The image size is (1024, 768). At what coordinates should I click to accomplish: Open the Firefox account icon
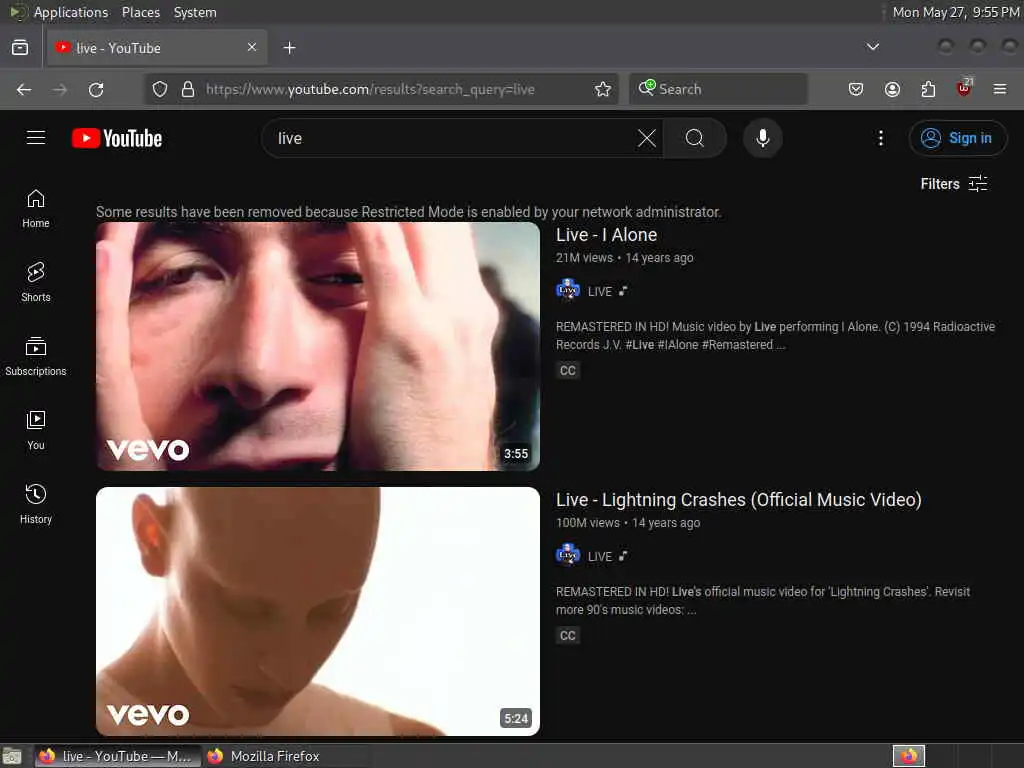pos(892,89)
